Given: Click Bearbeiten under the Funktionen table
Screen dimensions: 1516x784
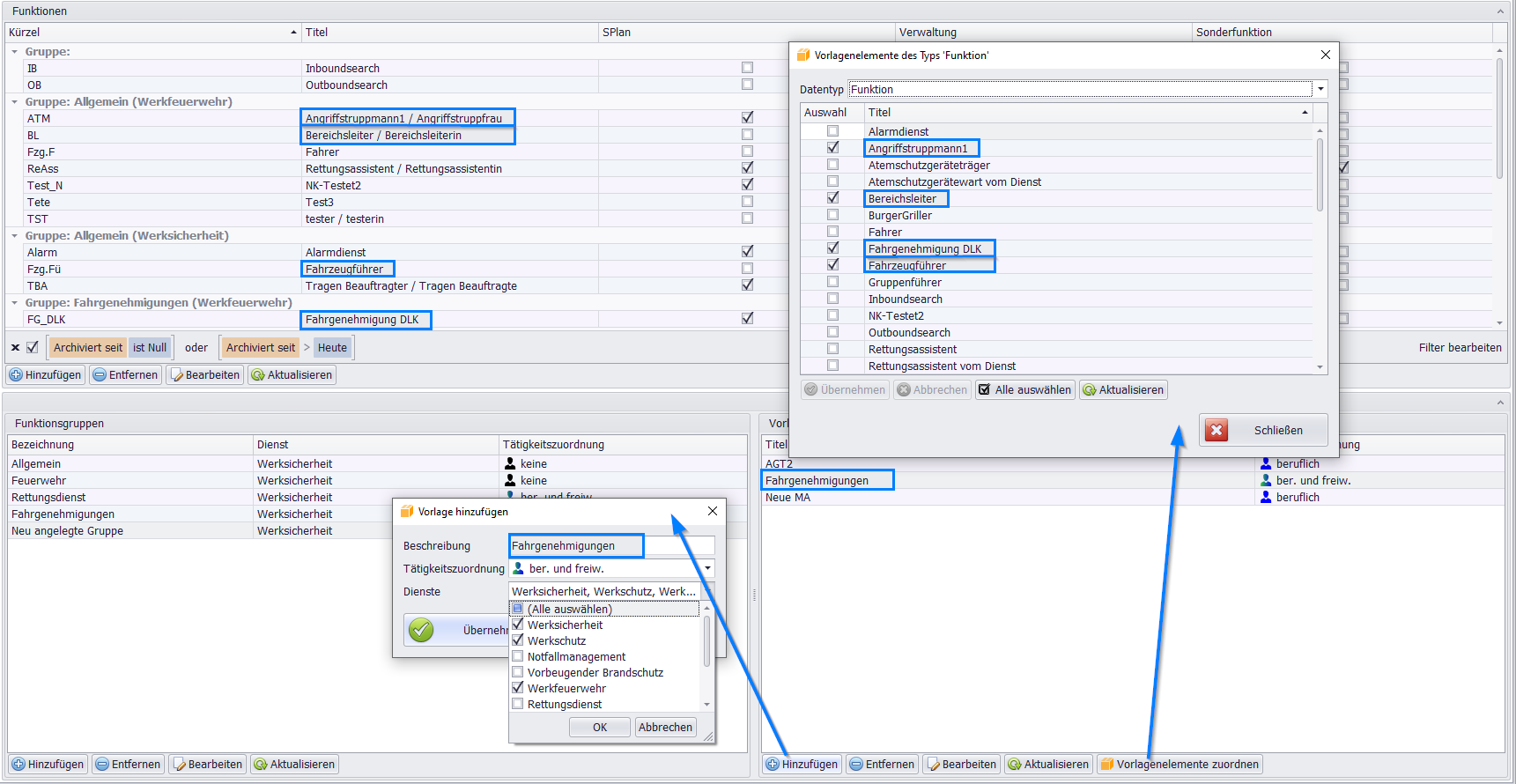Looking at the screenshot, I should [x=204, y=375].
